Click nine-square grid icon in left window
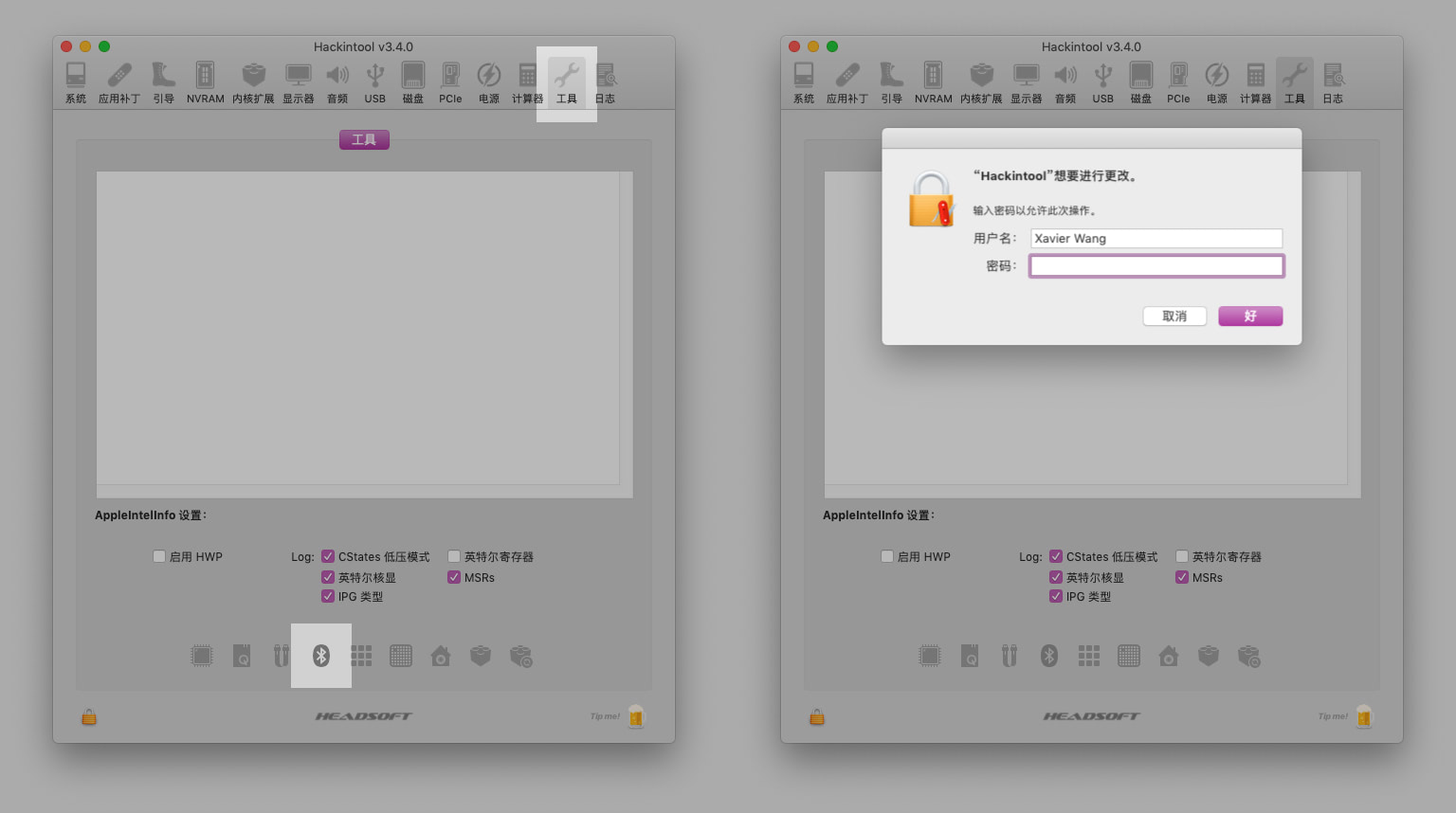This screenshot has height=813, width=1456. click(361, 656)
